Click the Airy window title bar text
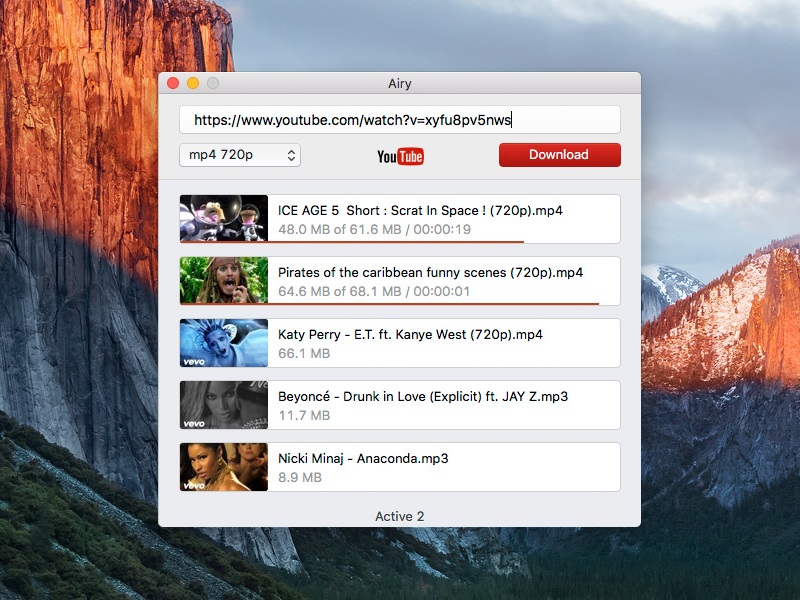 click(400, 83)
